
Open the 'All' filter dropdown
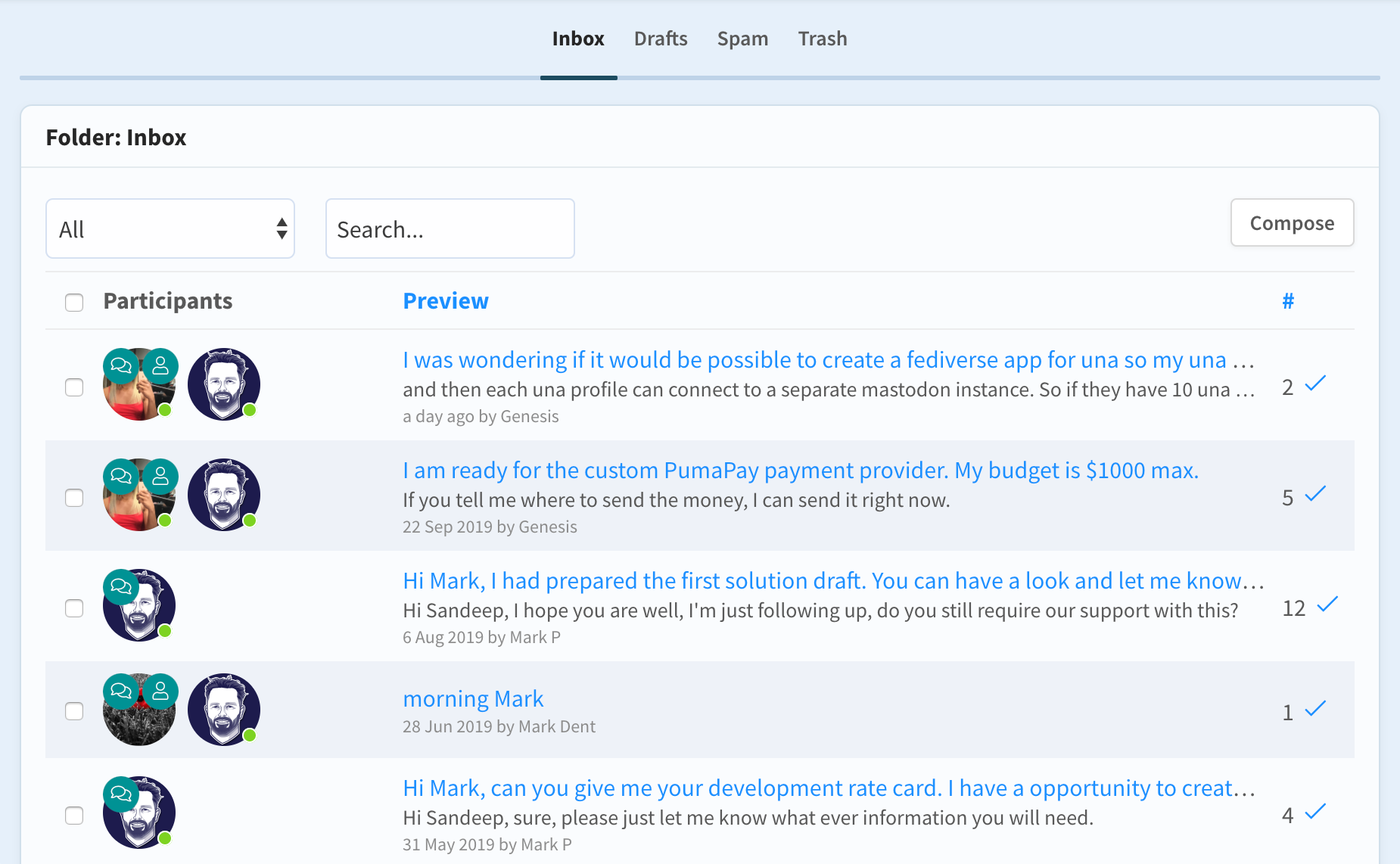(170, 228)
